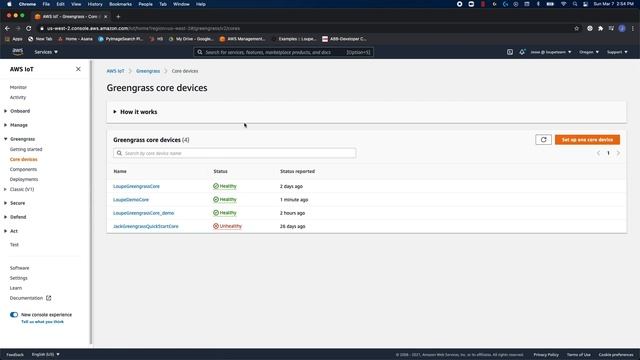Open Chrome three-dot menu
The height and width of the screenshot is (360, 640).
tap(633, 28)
